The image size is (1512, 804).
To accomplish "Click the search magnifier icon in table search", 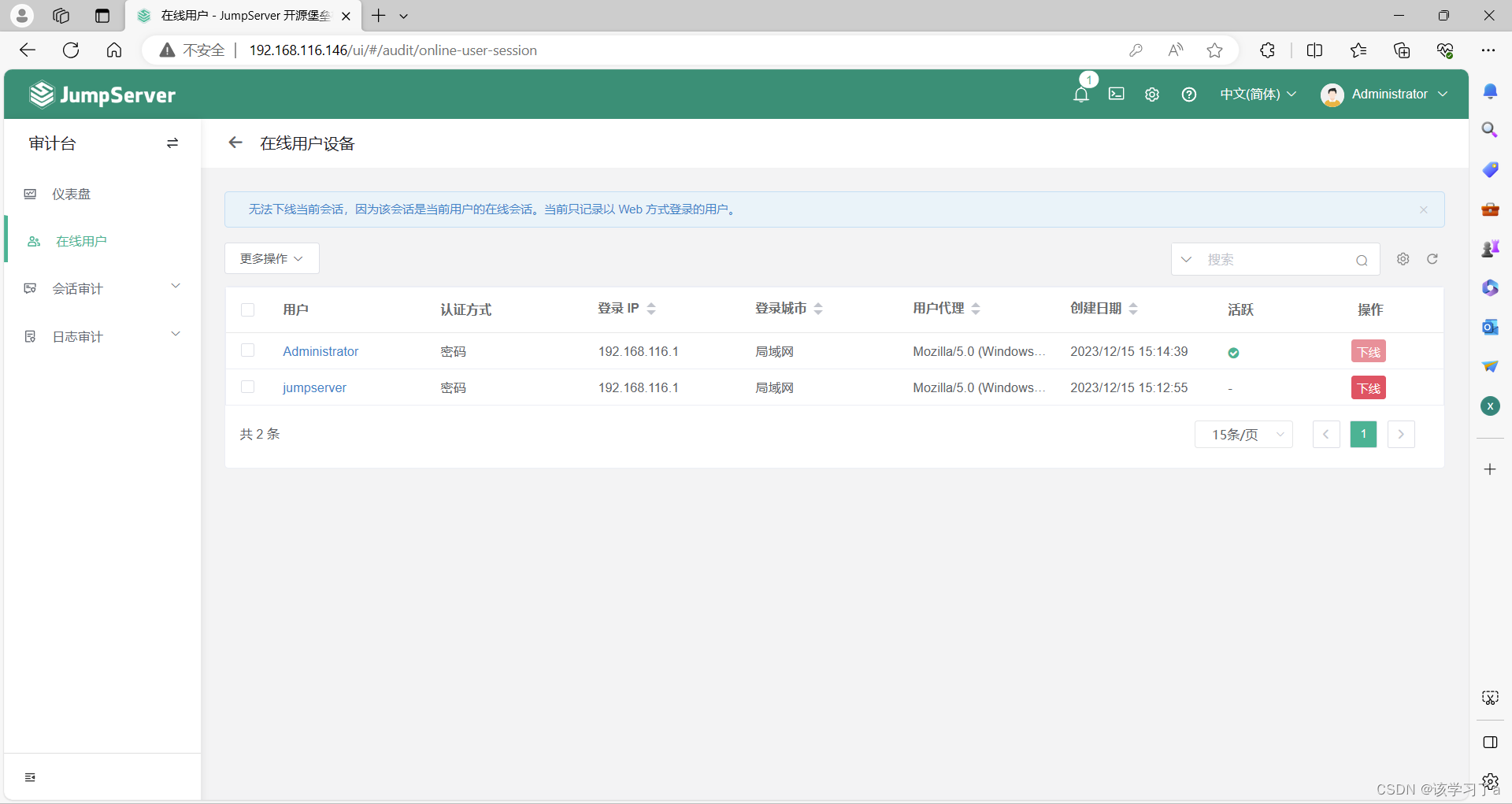I will pyautogui.click(x=1362, y=260).
